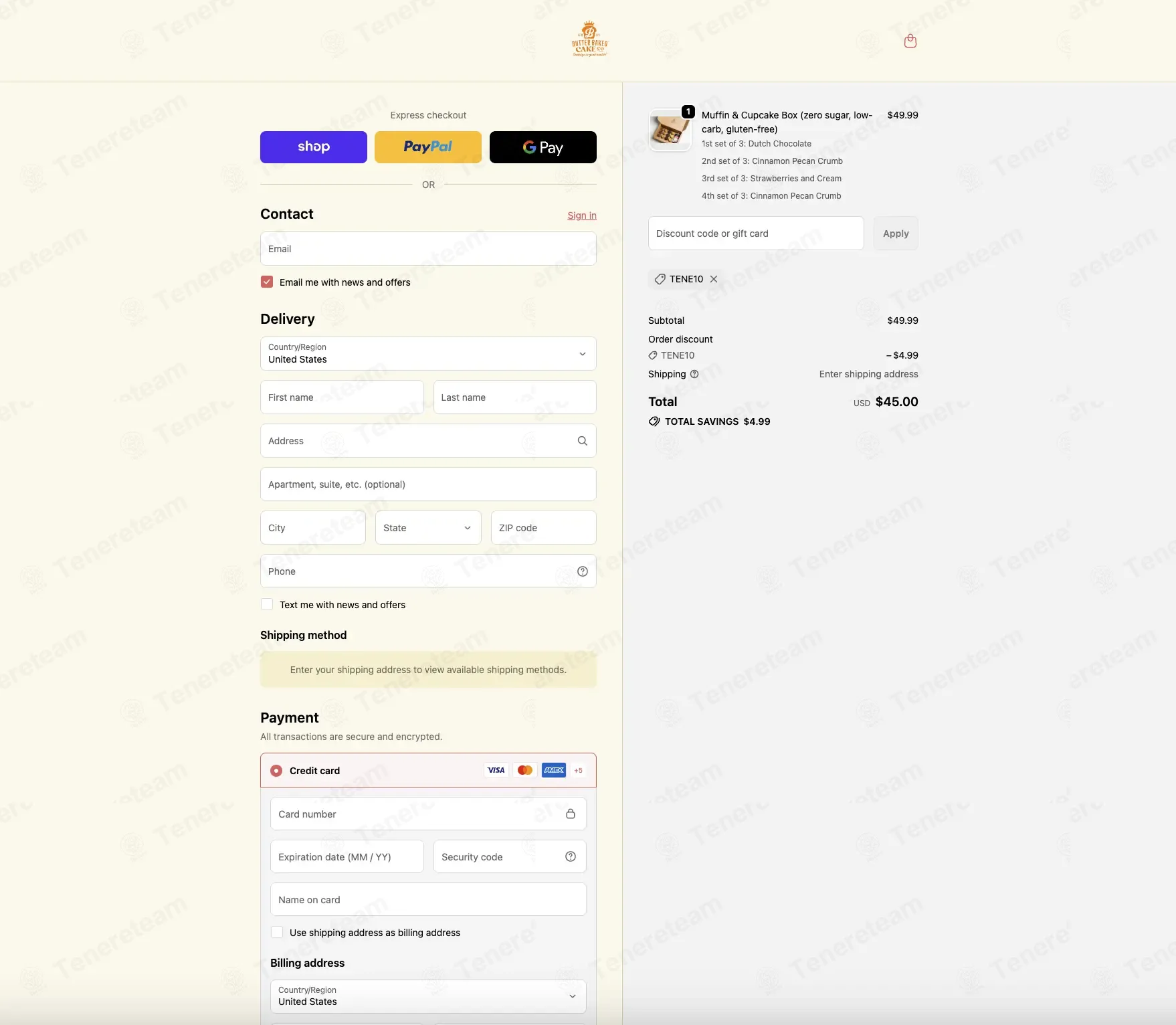Pay with PayPal express checkout
This screenshot has width=1176, height=1025.
tap(428, 147)
